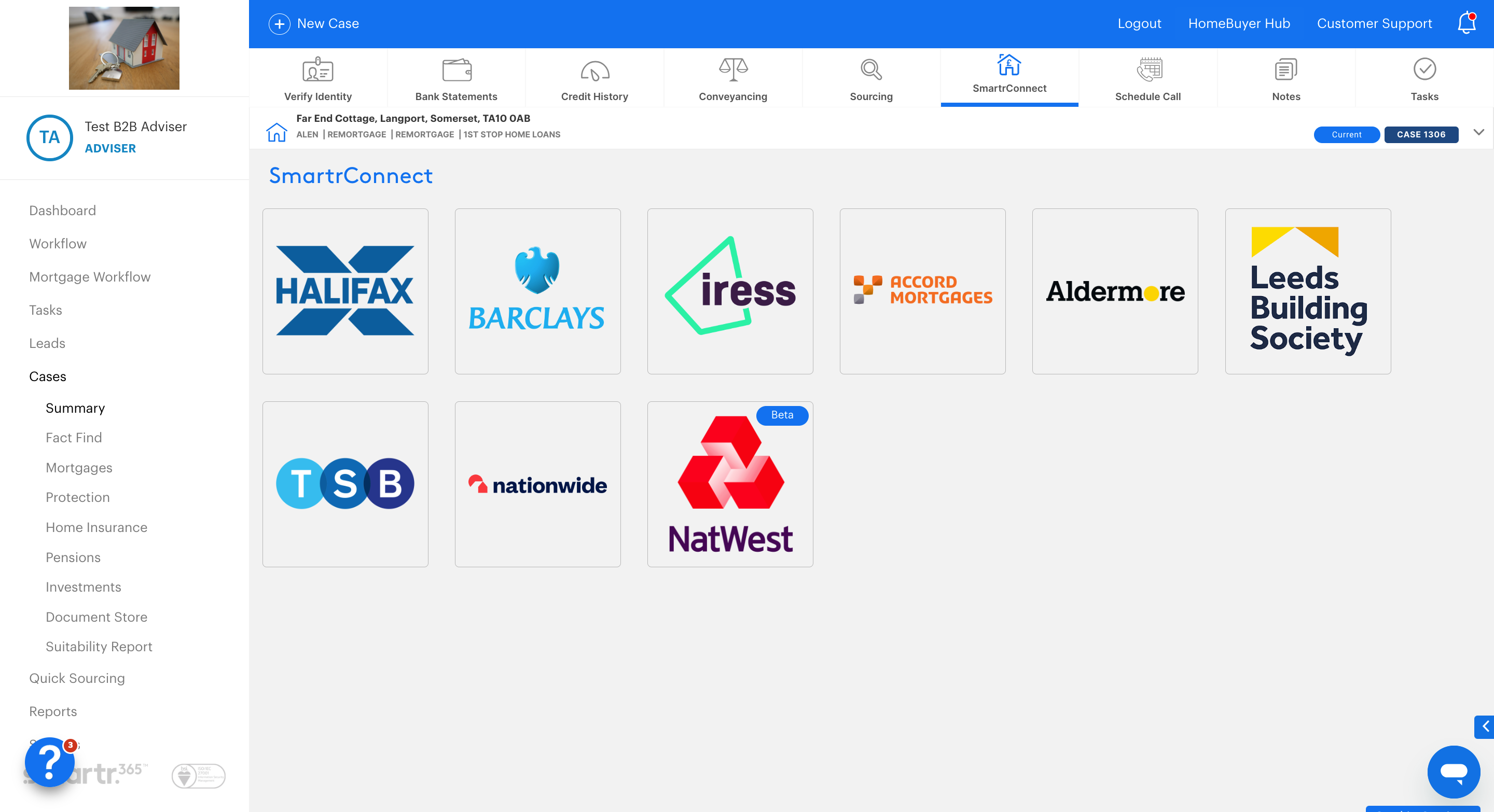Open Mortgage Workflow in sidebar
1494x812 pixels.
tap(90, 277)
